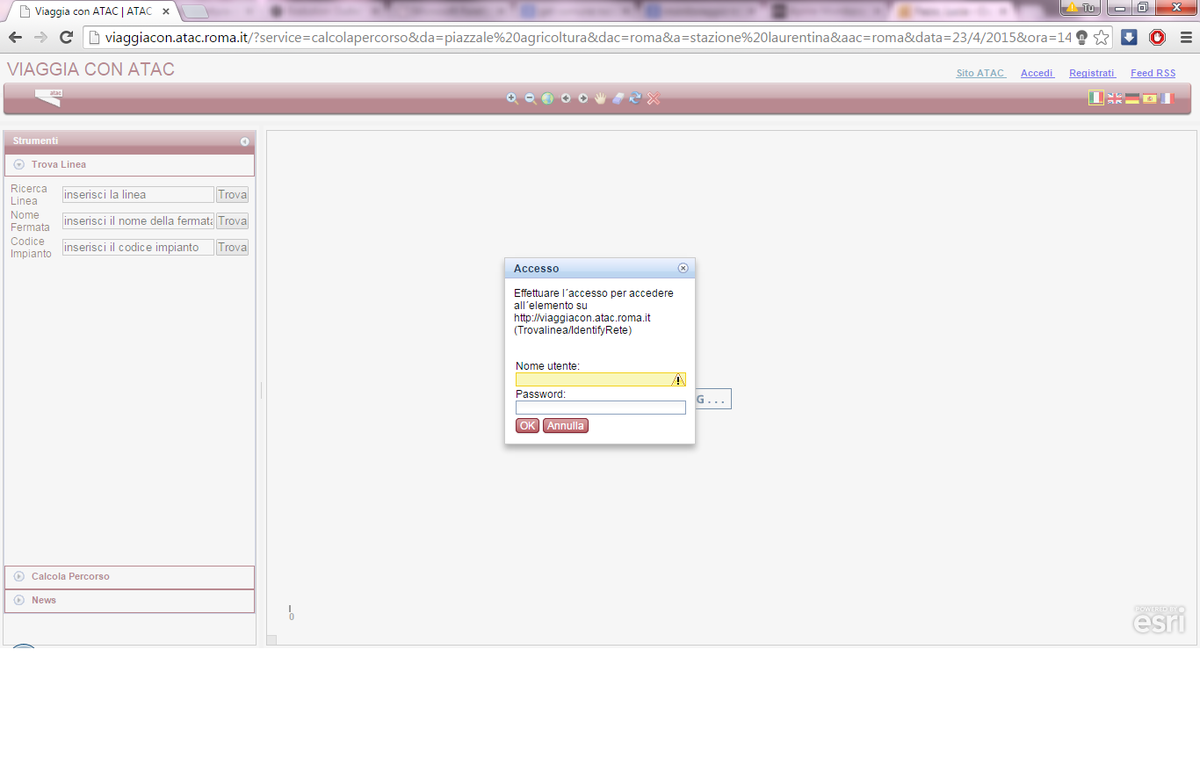Collapse the Strumenti panel header button
The height and width of the screenshot is (765, 1200).
pos(245,141)
